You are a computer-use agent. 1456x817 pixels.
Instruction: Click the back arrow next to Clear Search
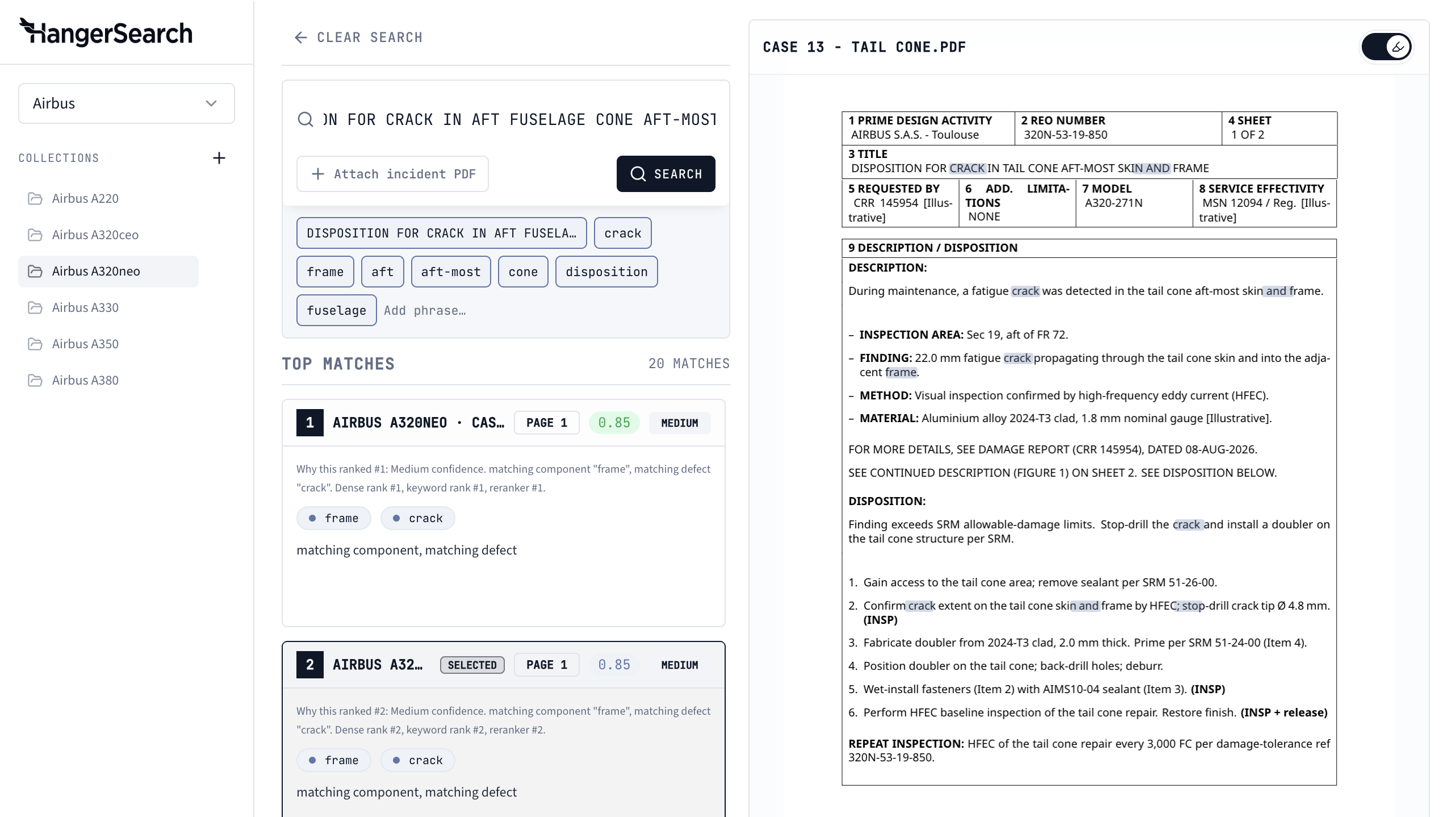pyautogui.click(x=300, y=37)
